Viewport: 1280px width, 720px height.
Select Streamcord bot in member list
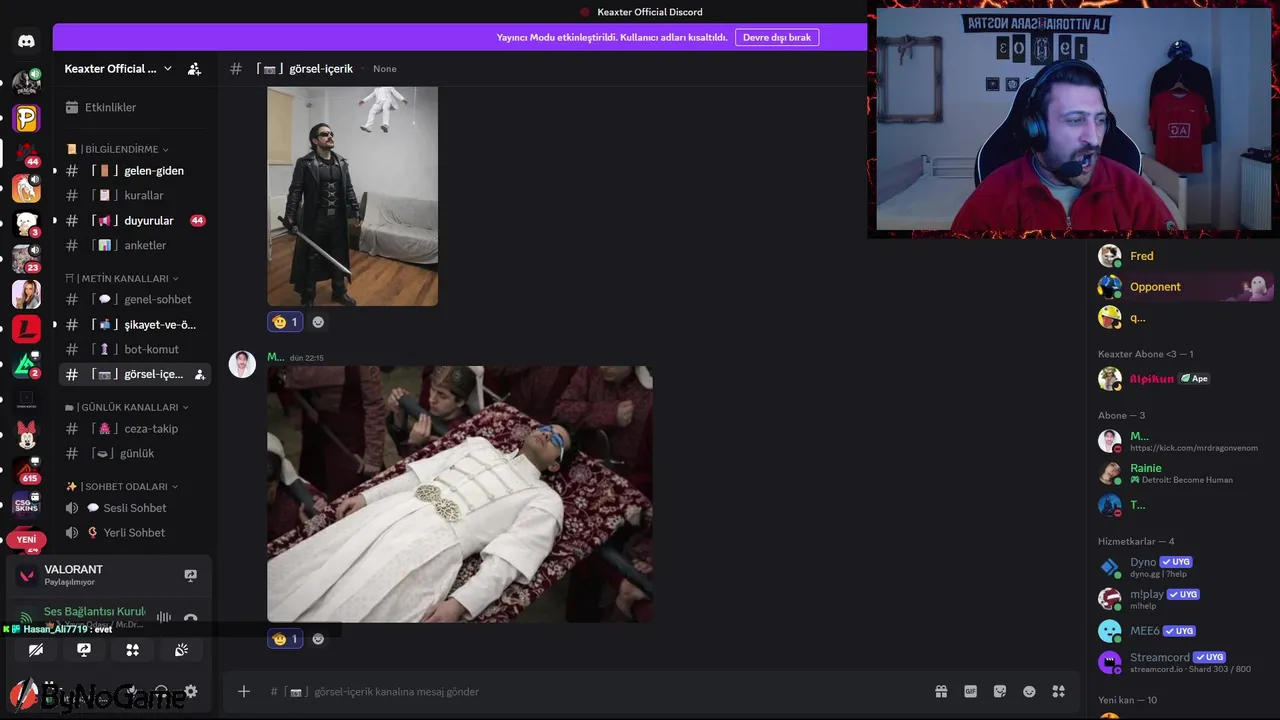tap(1184, 662)
